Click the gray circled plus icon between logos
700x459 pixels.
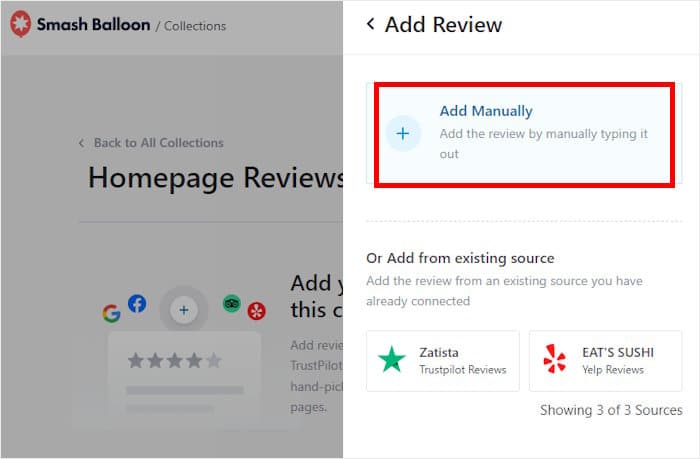pyautogui.click(x=184, y=310)
